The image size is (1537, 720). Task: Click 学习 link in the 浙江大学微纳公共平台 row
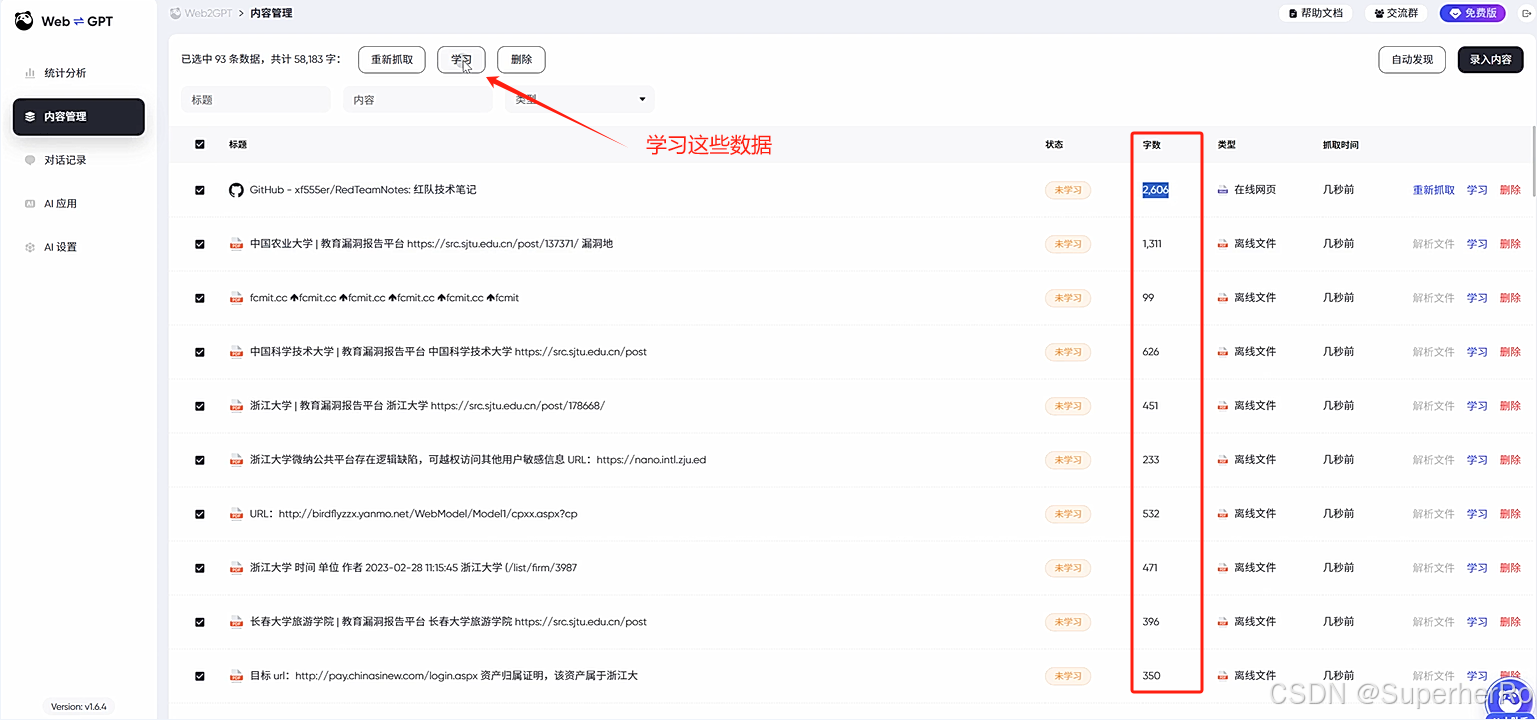1477,460
